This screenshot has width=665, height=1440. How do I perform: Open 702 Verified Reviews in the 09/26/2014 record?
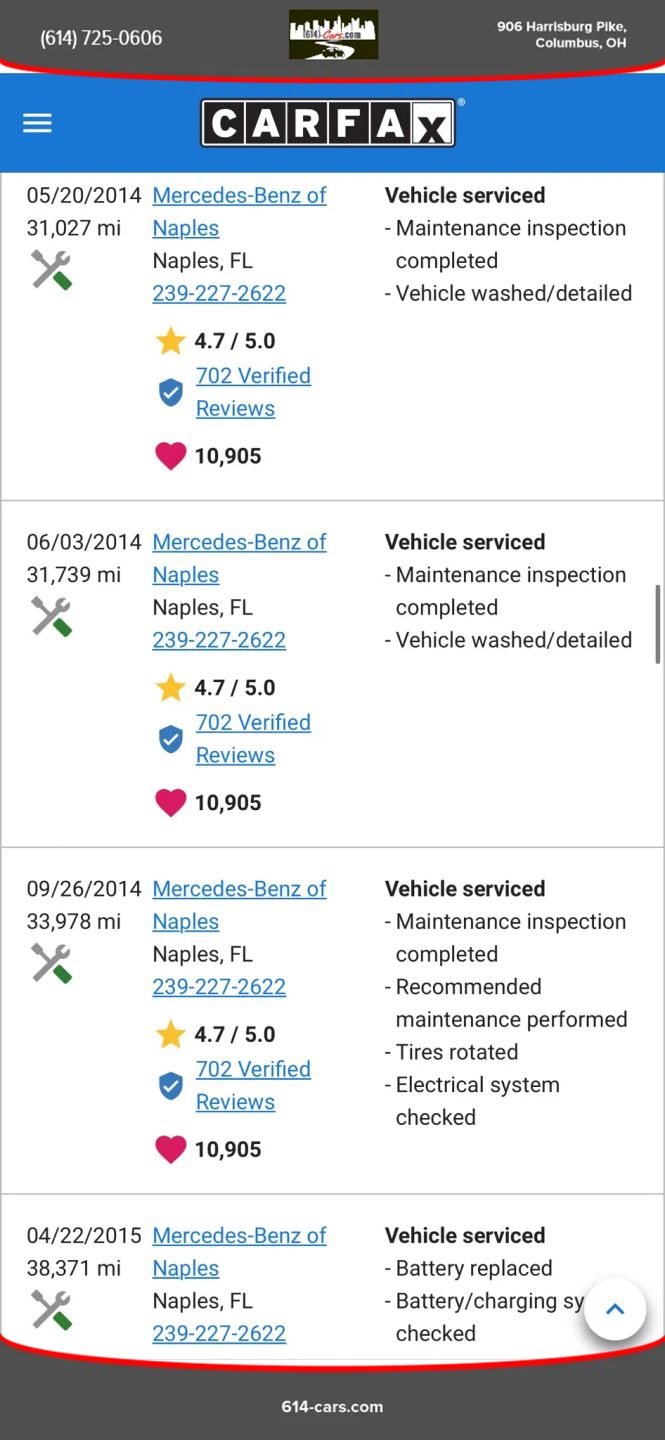pyautogui.click(x=253, y=1070)
